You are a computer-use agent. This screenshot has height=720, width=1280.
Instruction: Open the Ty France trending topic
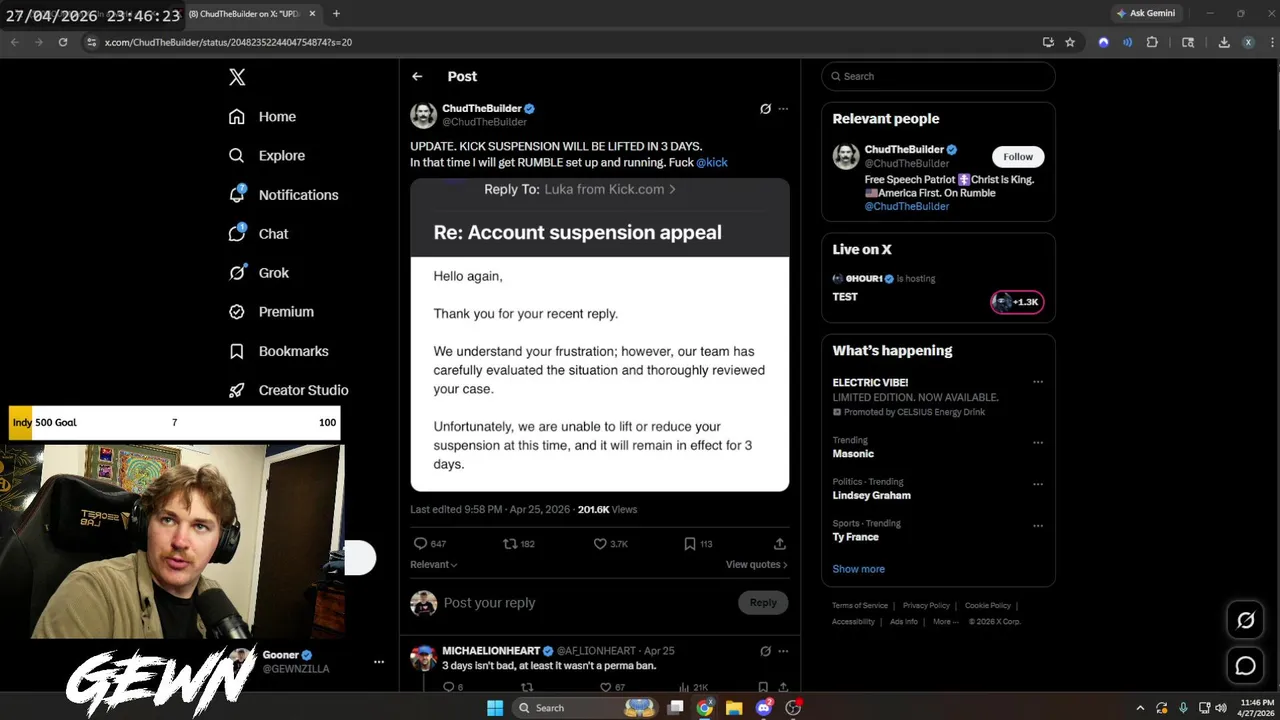(x=856, y=537)
